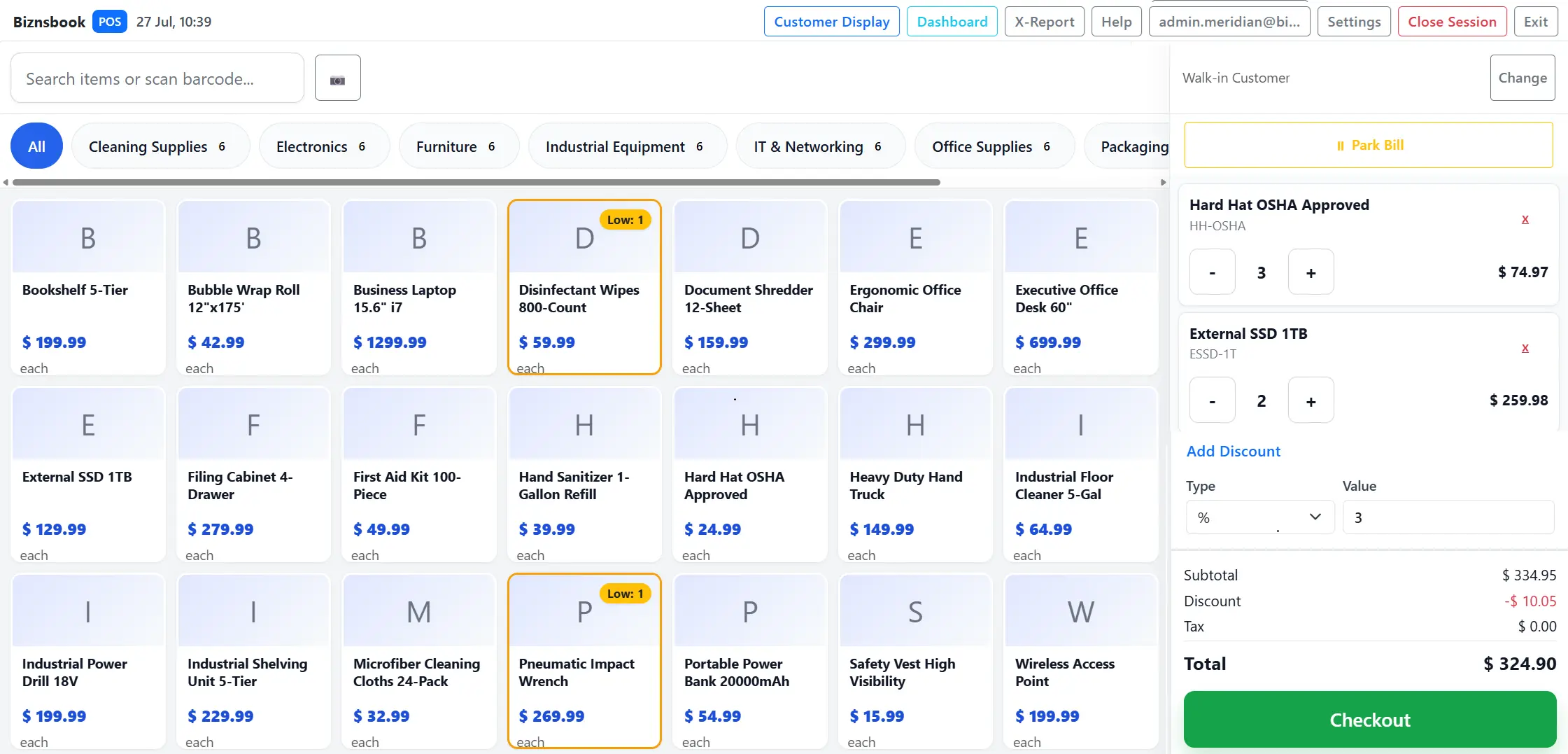
Task: Filter by IT & Networking category
Action: click(821, 146)
